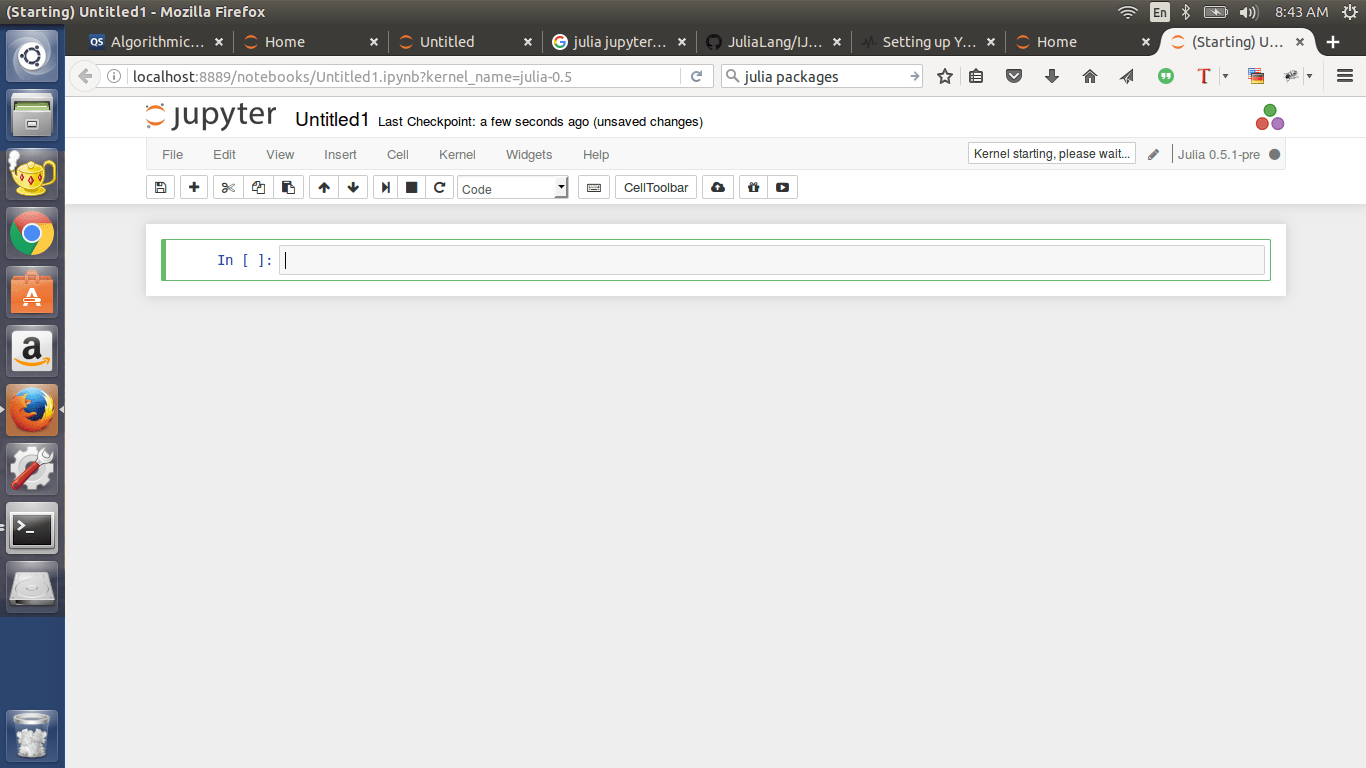Cut the selected cell with the scissors icon
1366x768 pixels.
(x=228, y=187)
